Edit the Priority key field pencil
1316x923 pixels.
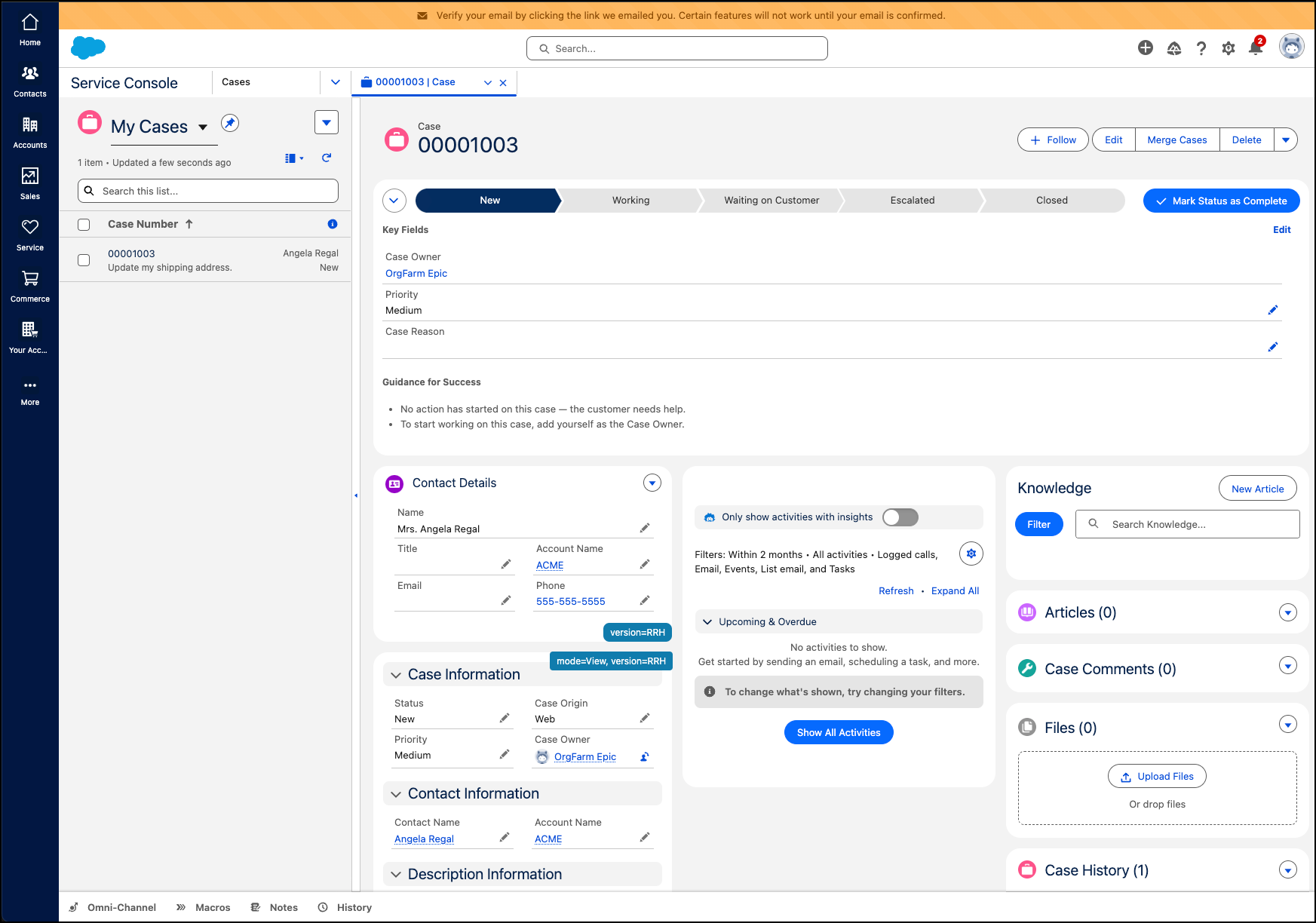[x=1273, y=310]
